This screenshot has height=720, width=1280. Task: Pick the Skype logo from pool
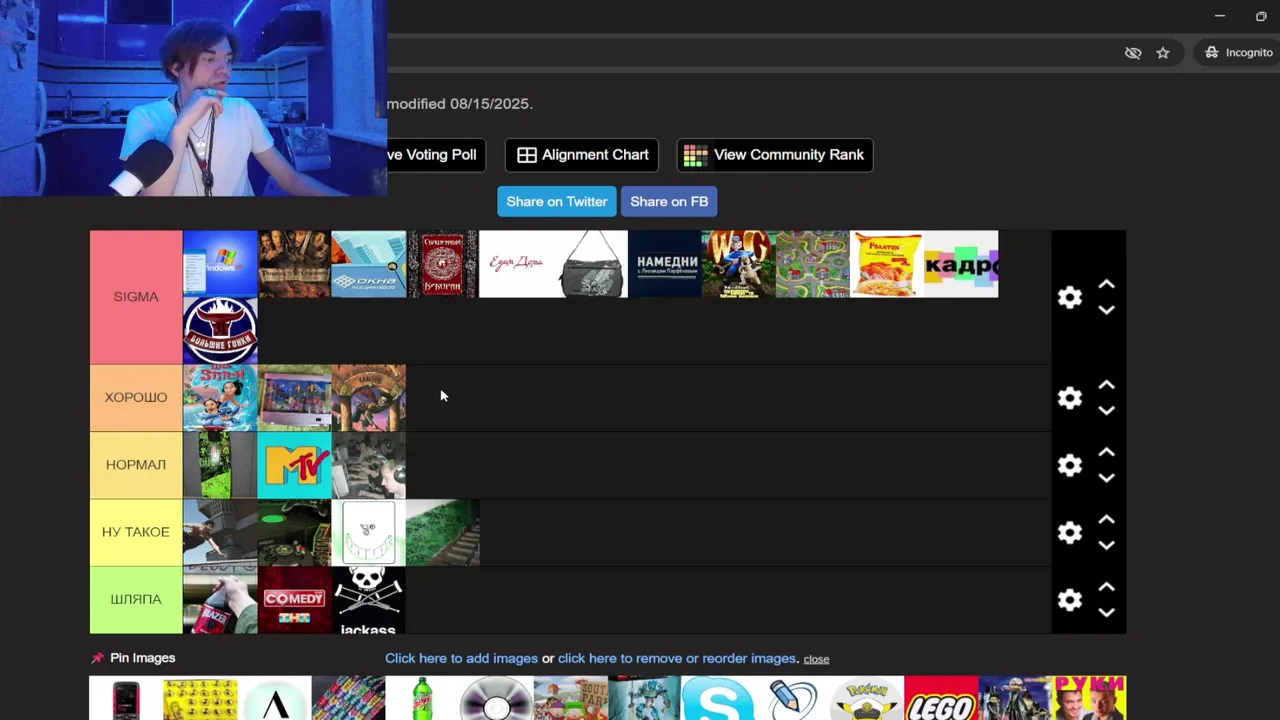pos(718,698)
